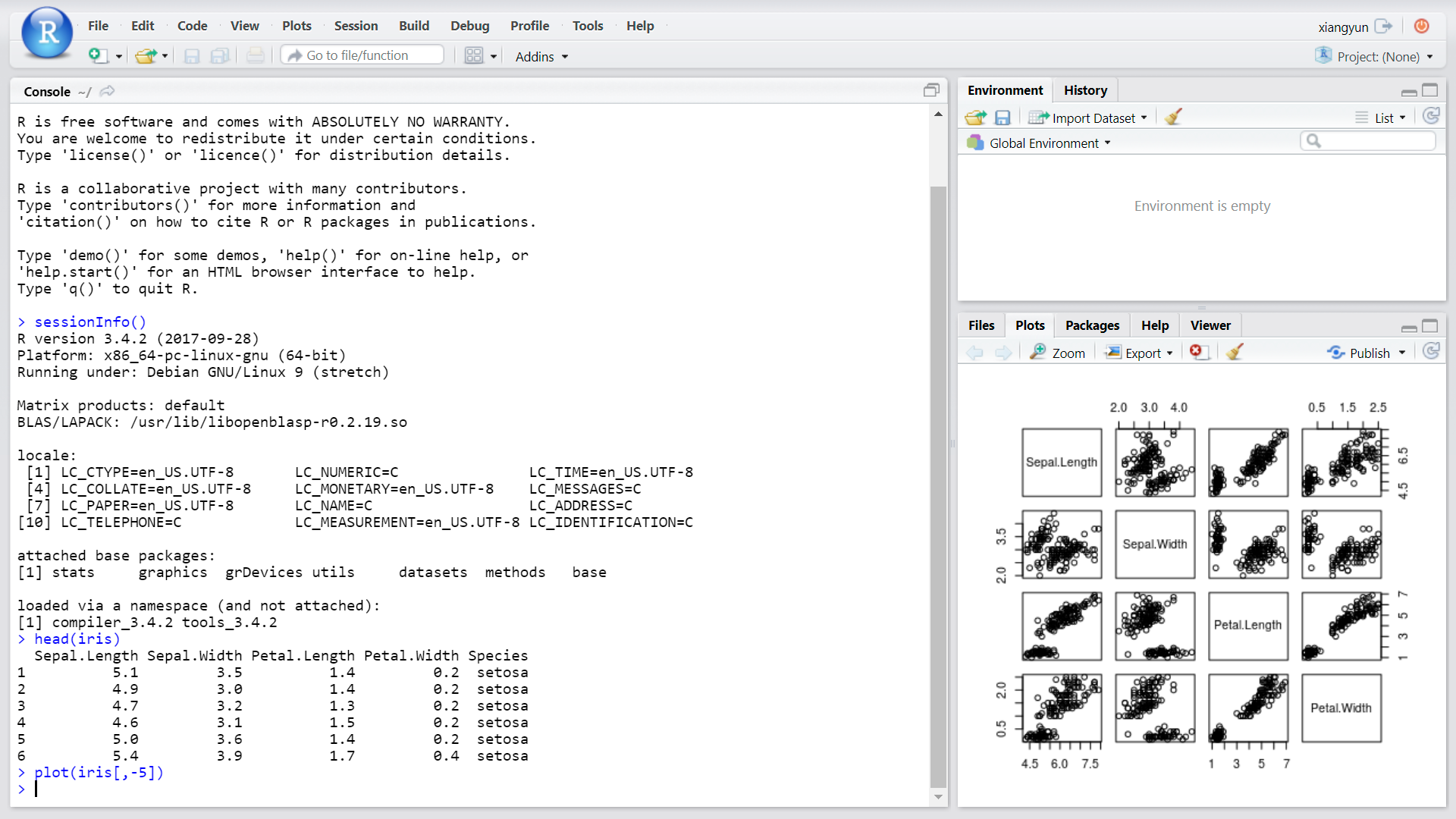Expand the Addins dropdown

coord(541,57)
